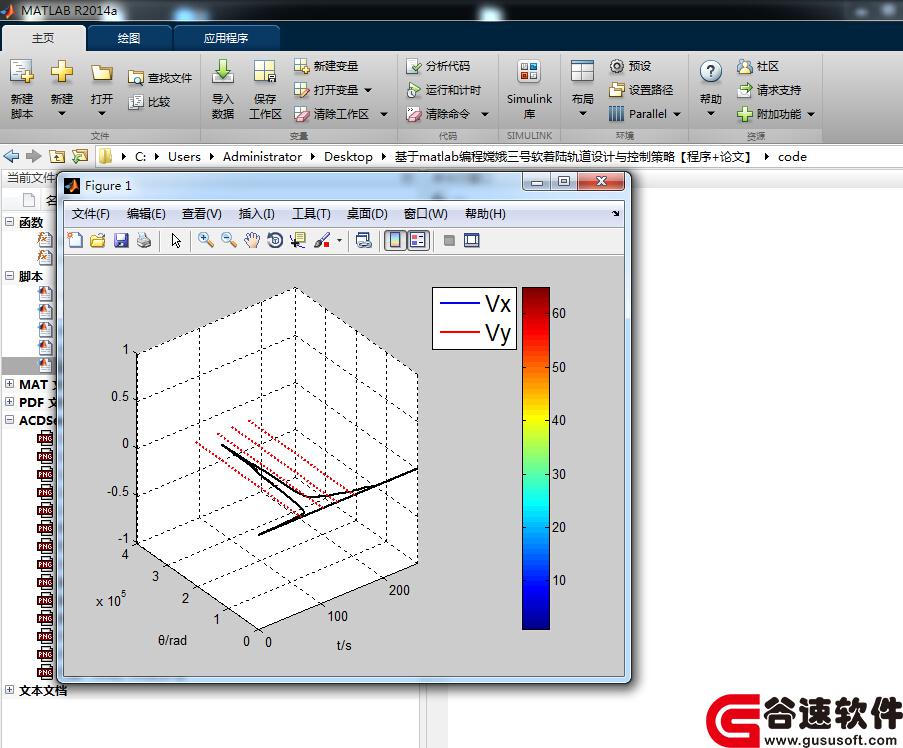Click 运行和计时 (Run and Time)
This screenshot has width=903, height=748.
(443, 90)
